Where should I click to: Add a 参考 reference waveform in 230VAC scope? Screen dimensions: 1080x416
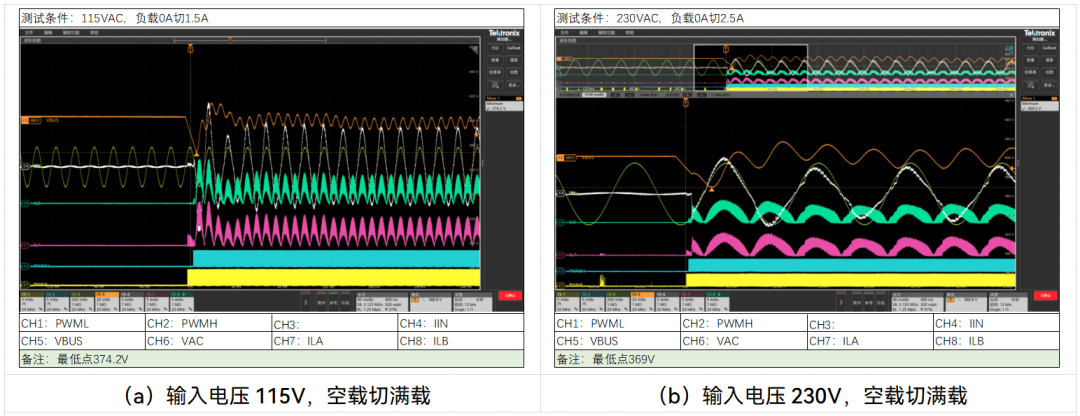click(869, 300)
